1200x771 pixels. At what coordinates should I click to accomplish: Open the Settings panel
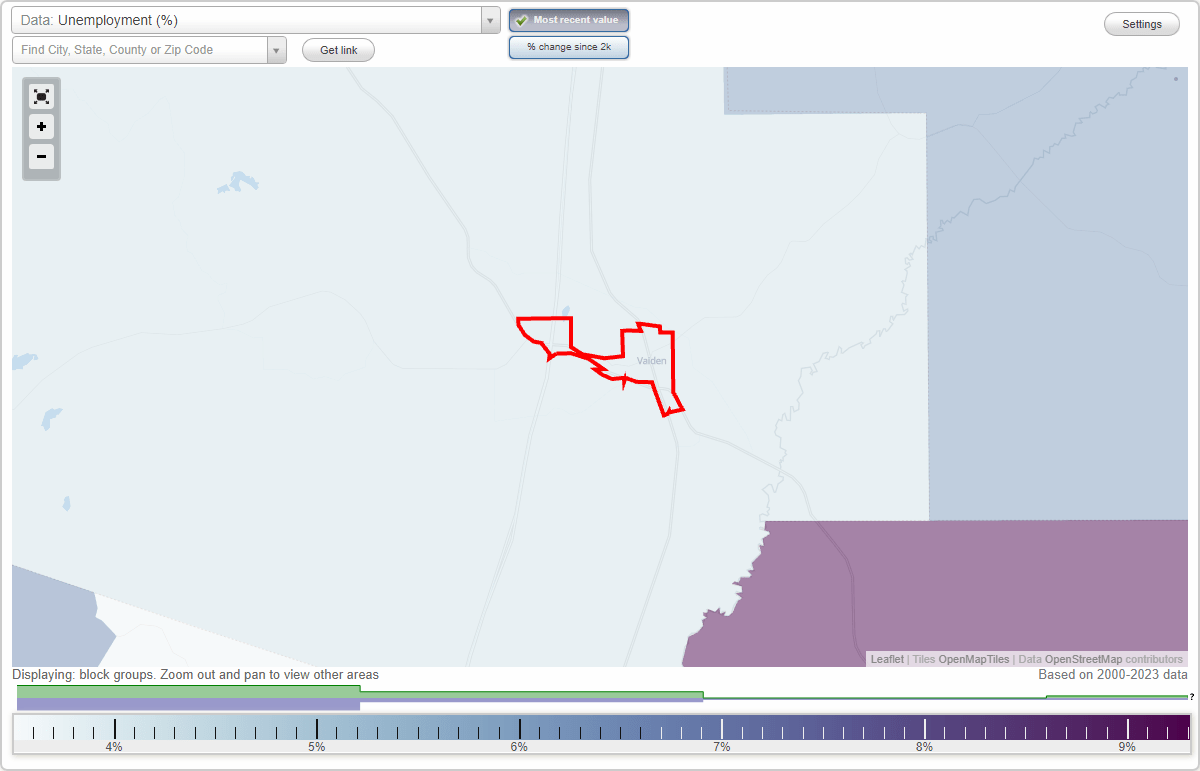pos(1141,23)
